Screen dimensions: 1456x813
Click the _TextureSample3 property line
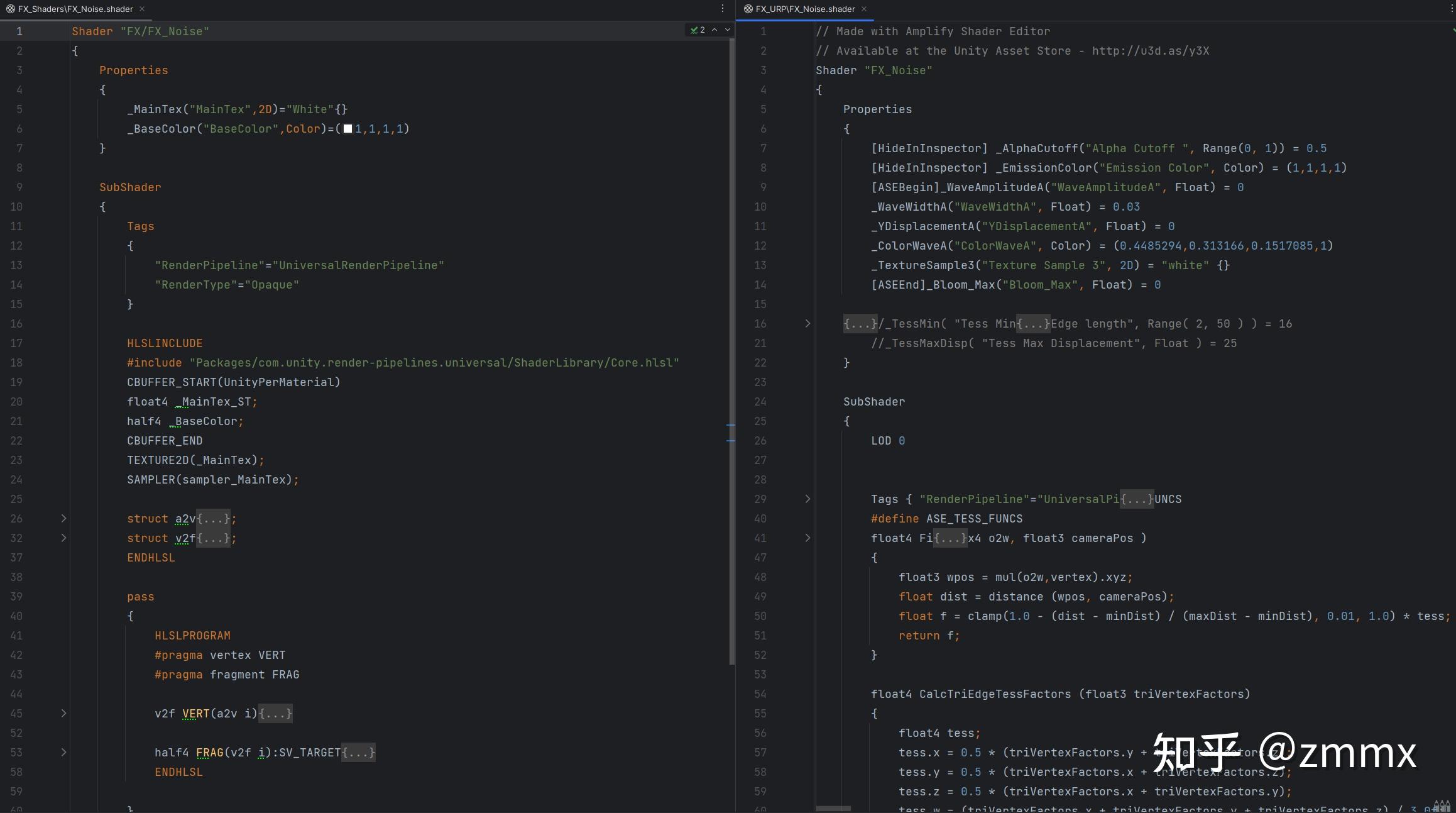[x=1050, y=265]
